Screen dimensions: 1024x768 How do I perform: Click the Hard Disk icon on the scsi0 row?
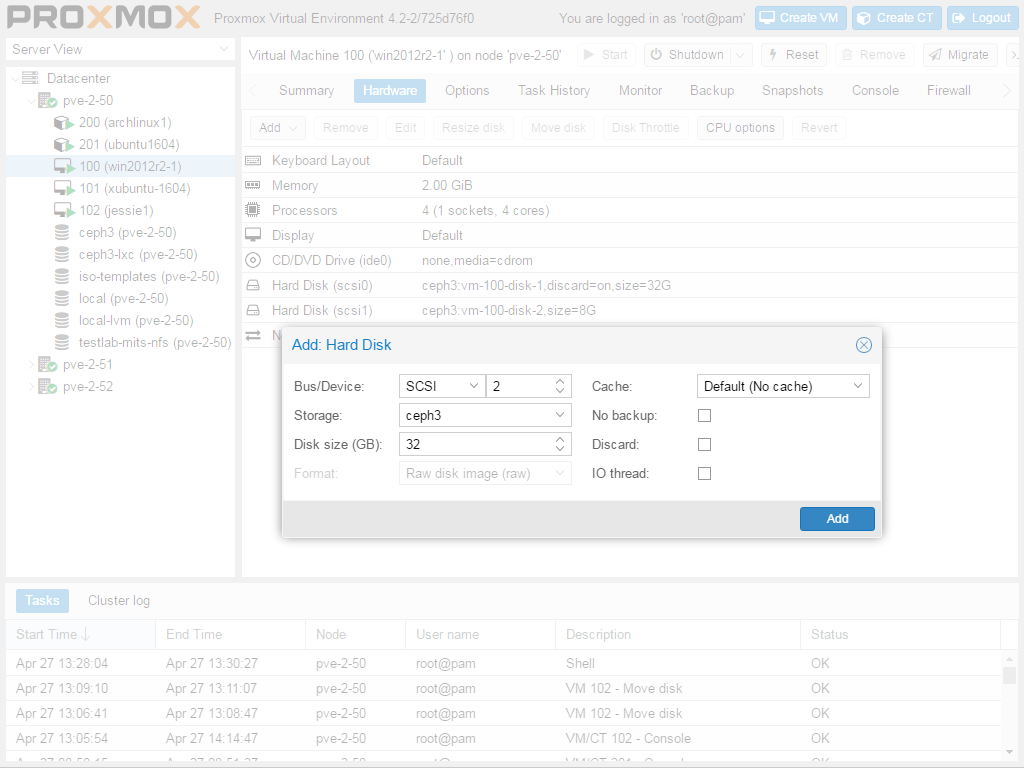253,285
